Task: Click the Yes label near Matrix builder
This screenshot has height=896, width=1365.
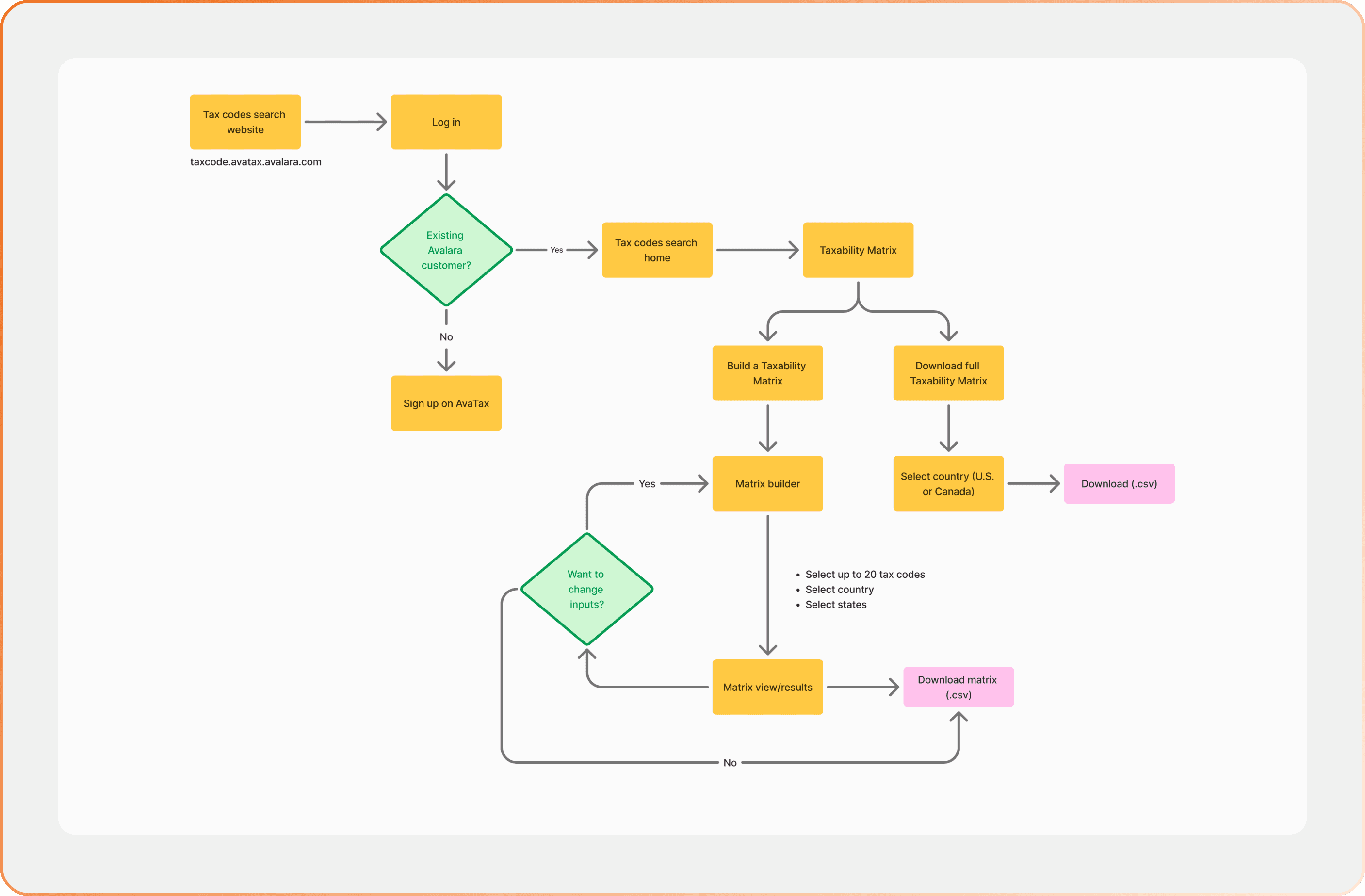Action: pos(647,483)
